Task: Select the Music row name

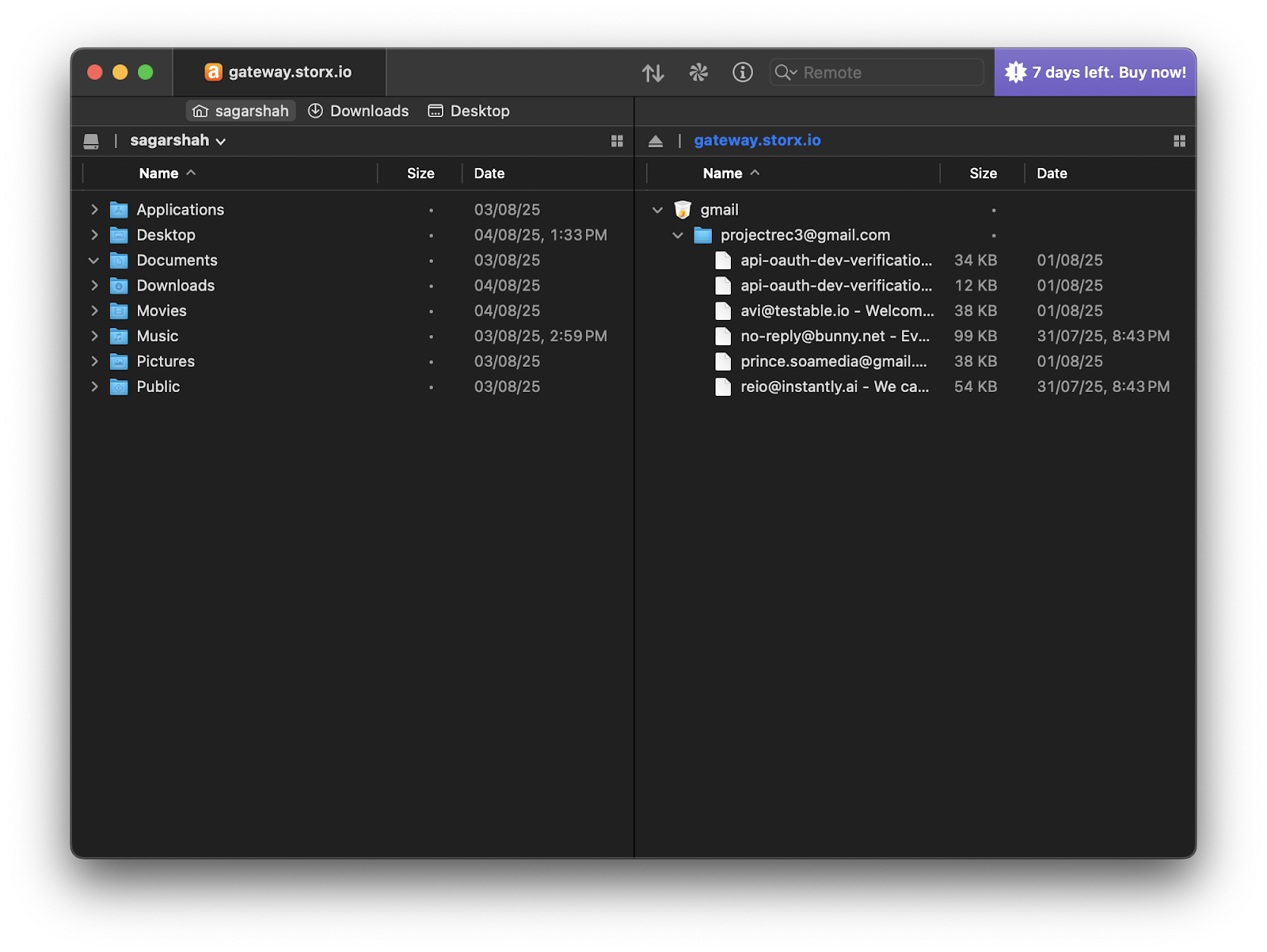Action: [x=158, y=337]
